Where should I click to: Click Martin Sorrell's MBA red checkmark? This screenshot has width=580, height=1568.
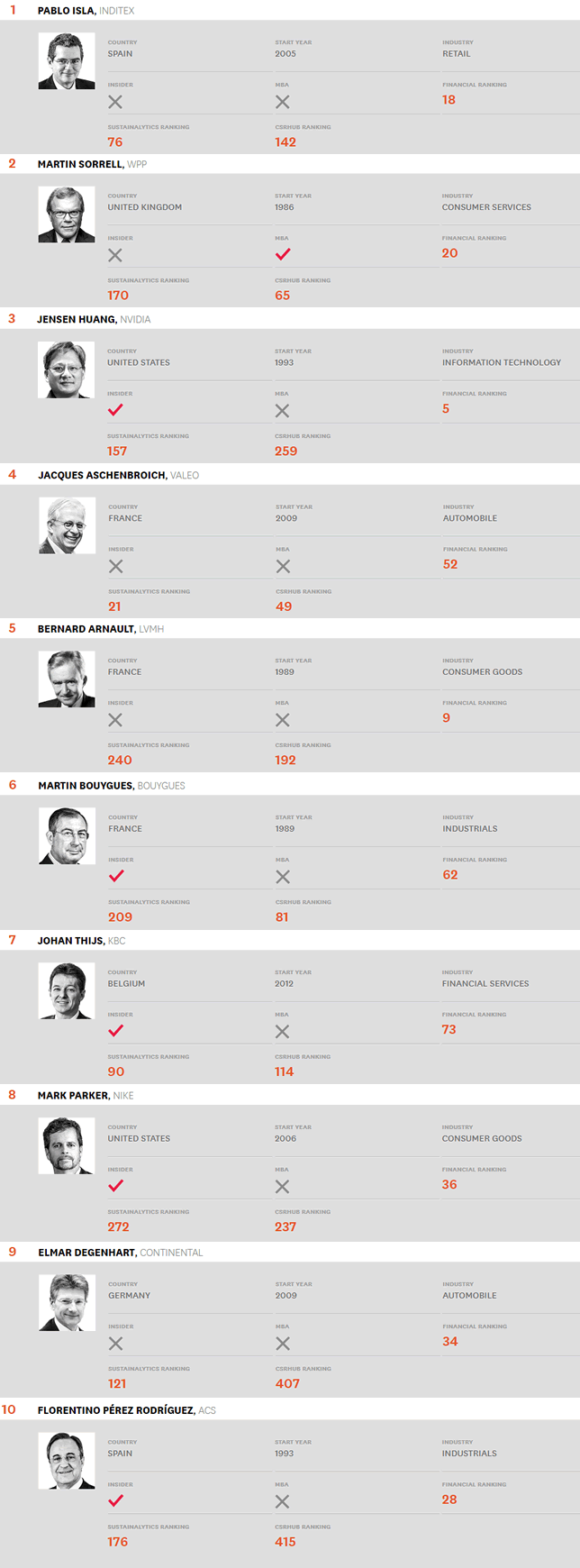click(283, 255)
